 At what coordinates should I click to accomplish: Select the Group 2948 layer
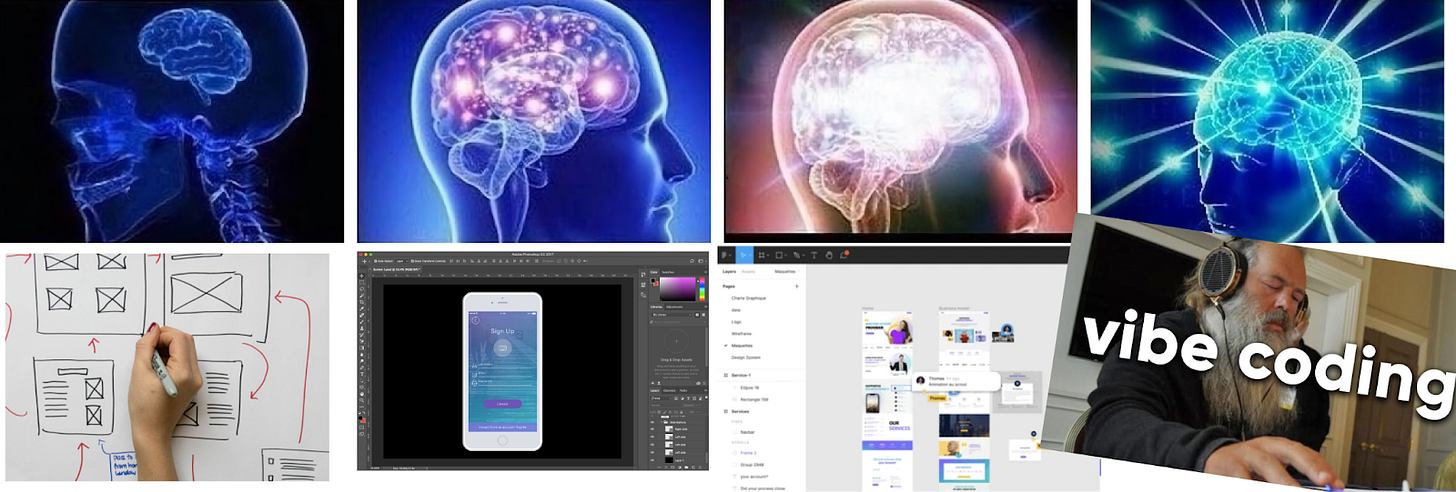tap(752, 464)
